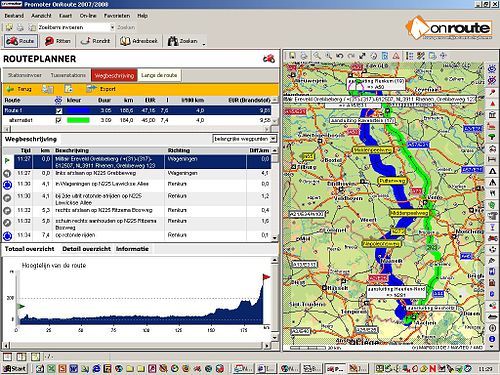This screenshot has height=375, width=500.
Task: Expand the arrow beside the Zoeken button
Action: [x=204, y=43]
